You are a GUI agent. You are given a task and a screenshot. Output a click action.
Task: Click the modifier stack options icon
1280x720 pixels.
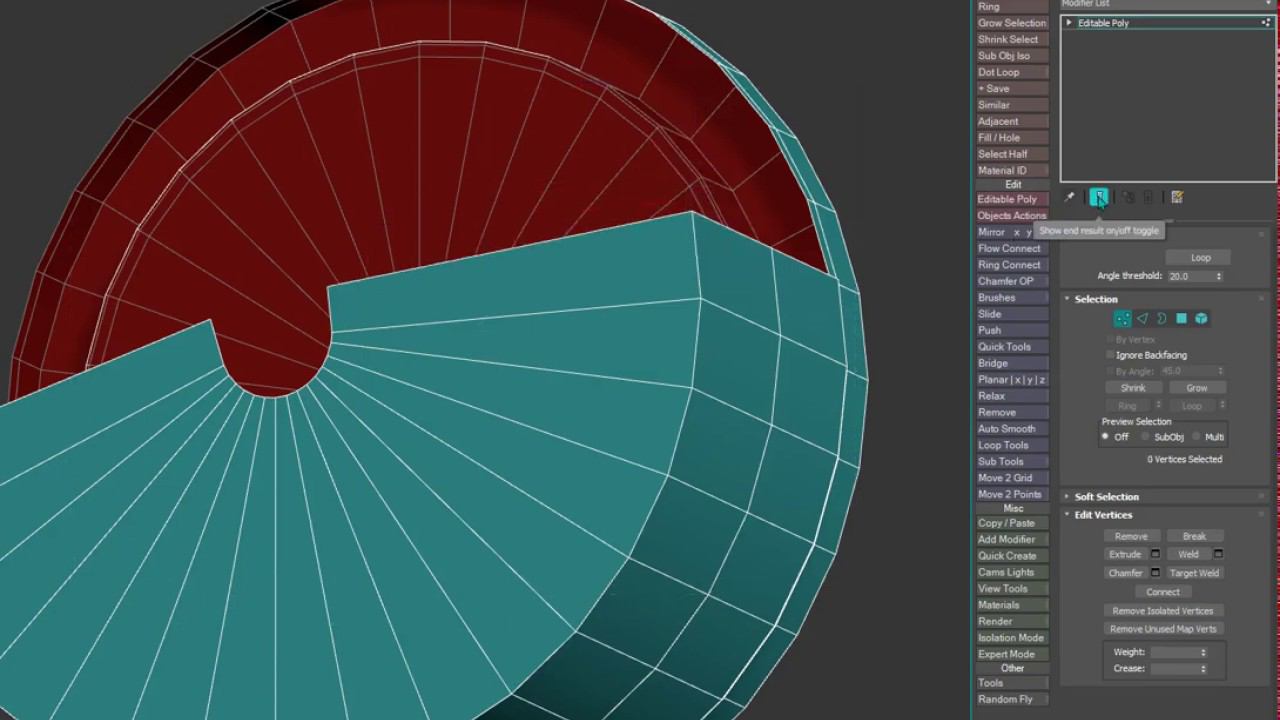click(x=1268, y=22)
